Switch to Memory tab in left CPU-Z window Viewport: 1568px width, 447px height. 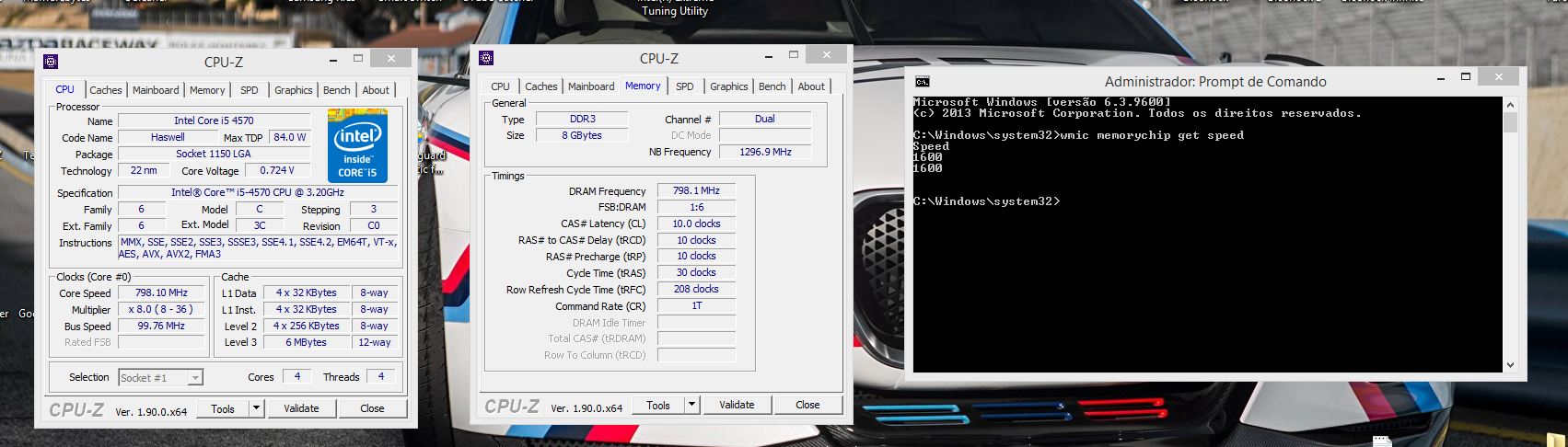point(207,90)
